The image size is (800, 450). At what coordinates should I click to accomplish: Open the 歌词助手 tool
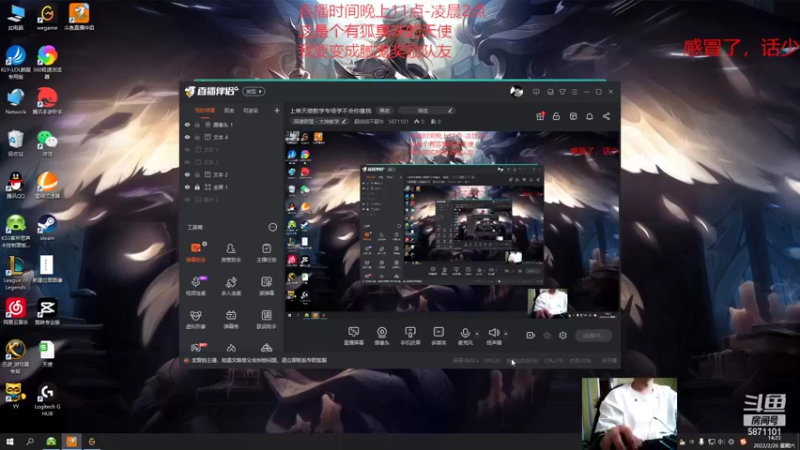(x=266, y=319)
